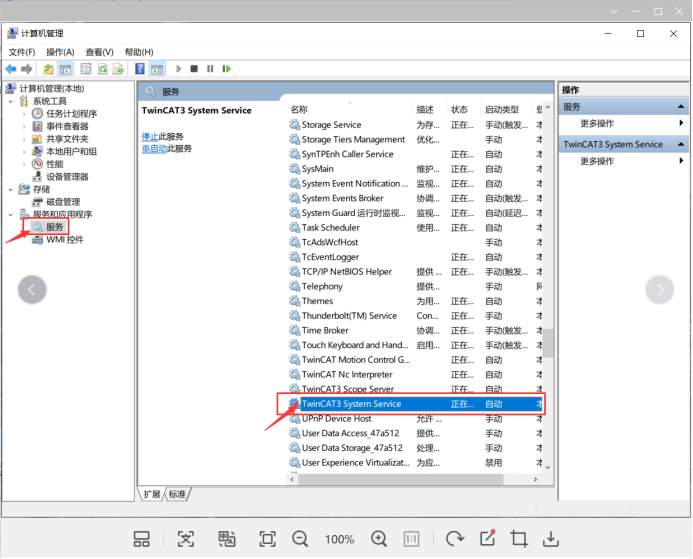Open the 操作(A) menu
This screenshot has width=693, height=559.
coord(60,52)
